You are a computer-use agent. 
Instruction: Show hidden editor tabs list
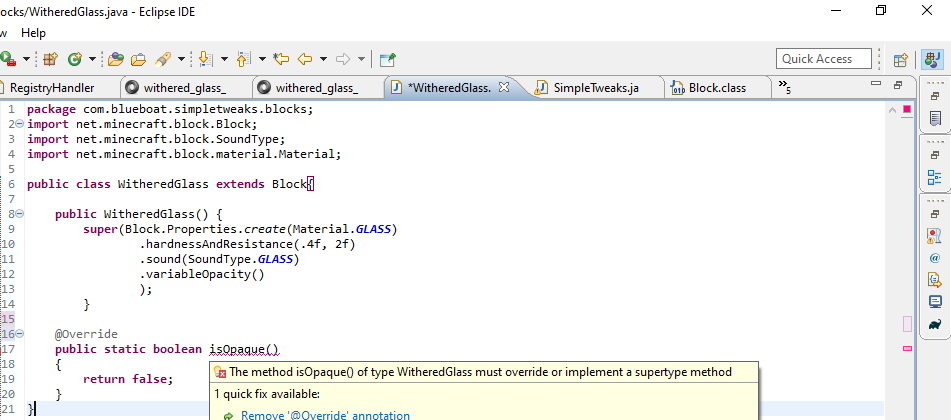click(784, 87)
